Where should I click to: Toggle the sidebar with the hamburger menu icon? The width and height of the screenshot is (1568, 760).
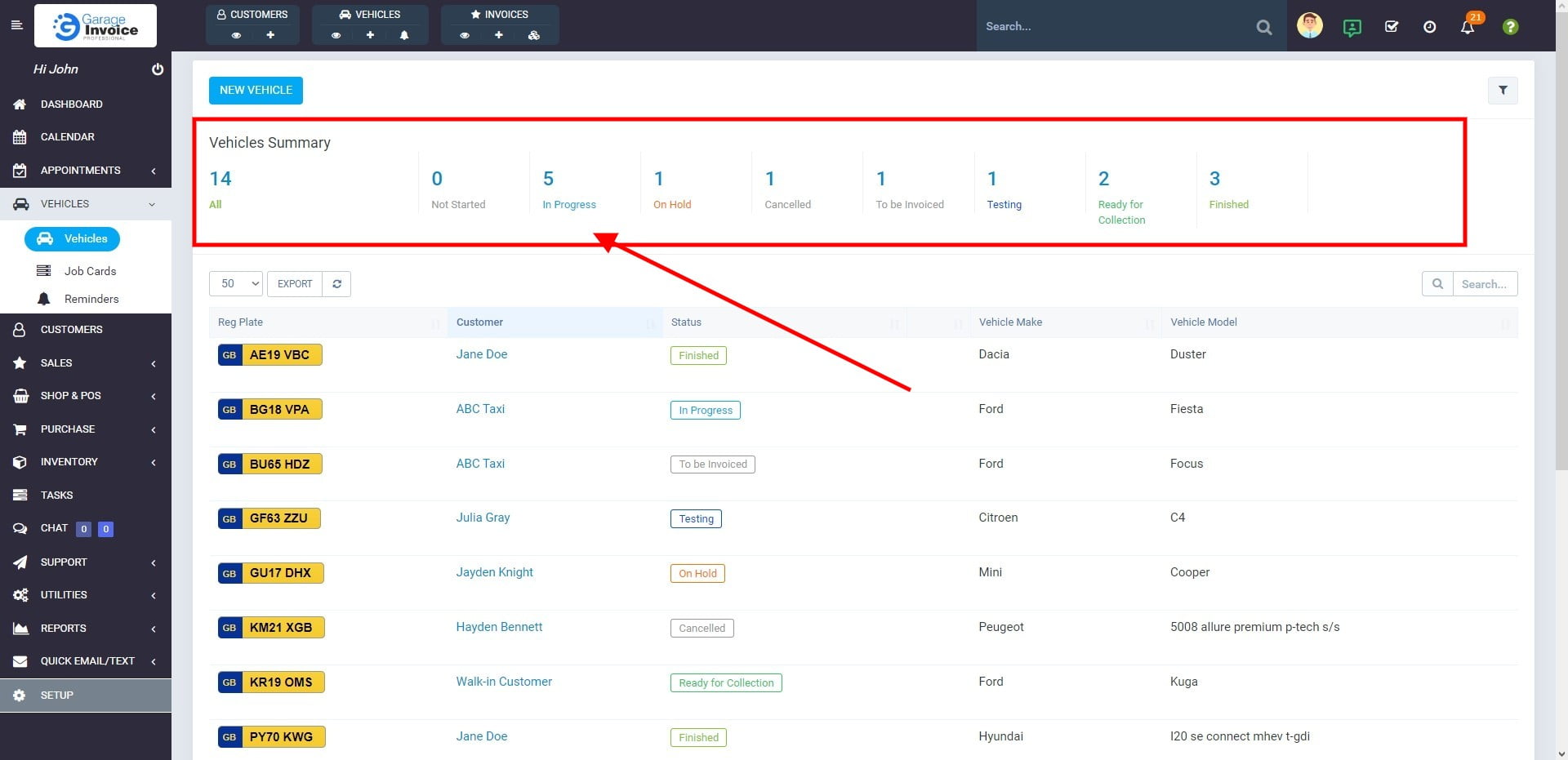16,25
